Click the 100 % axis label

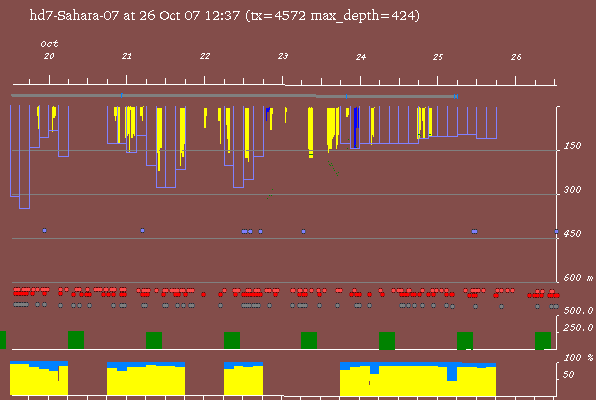pyautogui.click(x=578, y=358)
